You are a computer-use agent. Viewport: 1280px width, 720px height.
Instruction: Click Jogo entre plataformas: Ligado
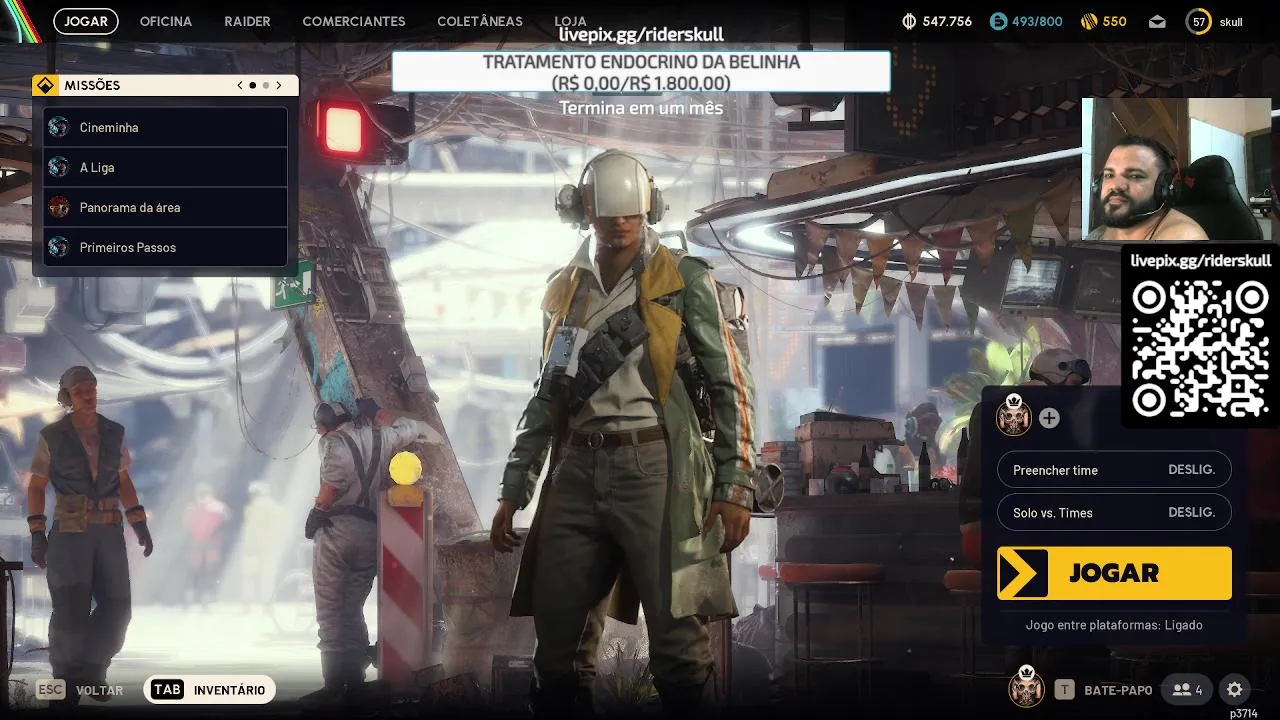[1114, 625]
